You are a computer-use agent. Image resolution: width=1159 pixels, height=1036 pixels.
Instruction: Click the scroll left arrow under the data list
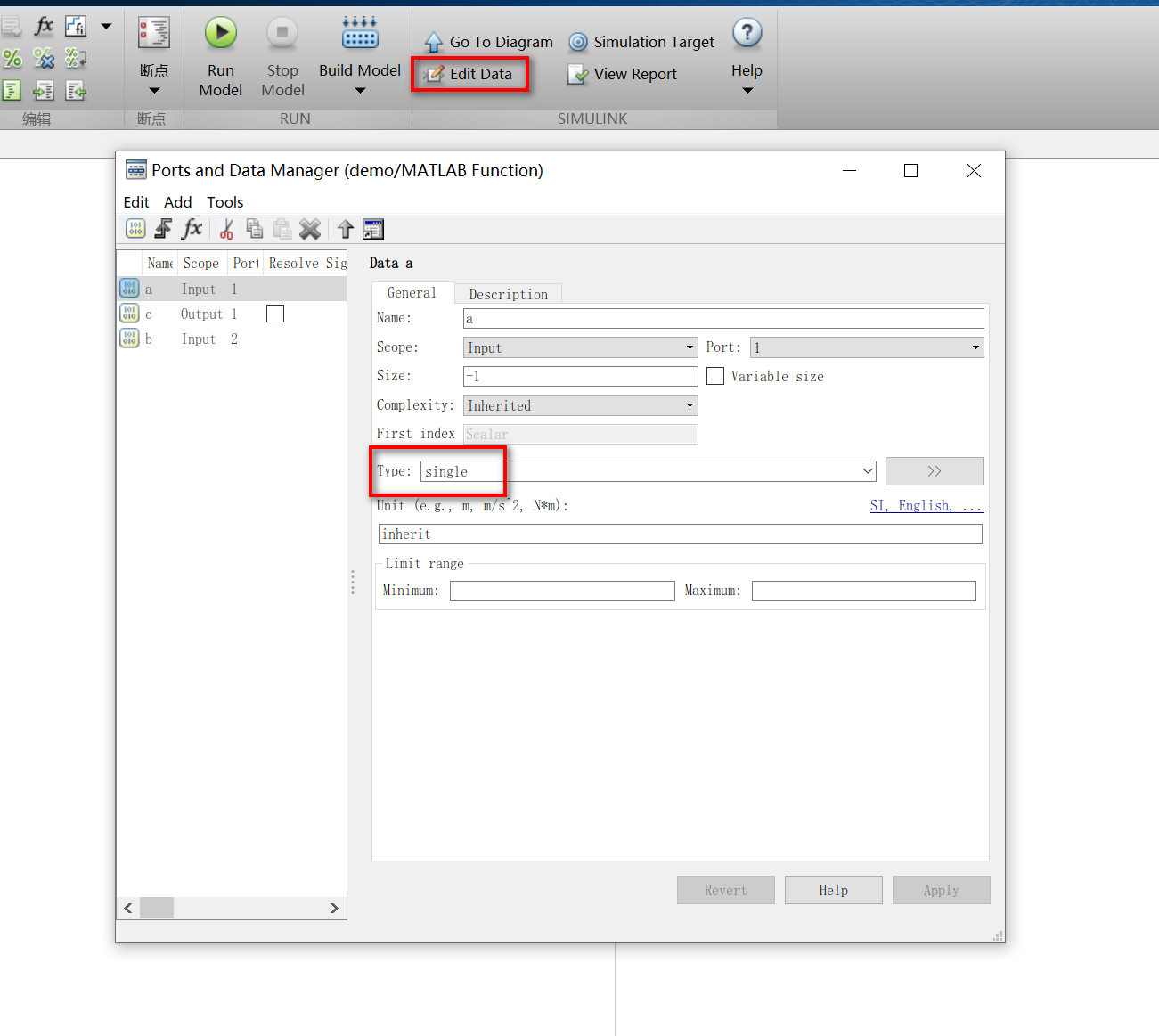coord(128,908)
